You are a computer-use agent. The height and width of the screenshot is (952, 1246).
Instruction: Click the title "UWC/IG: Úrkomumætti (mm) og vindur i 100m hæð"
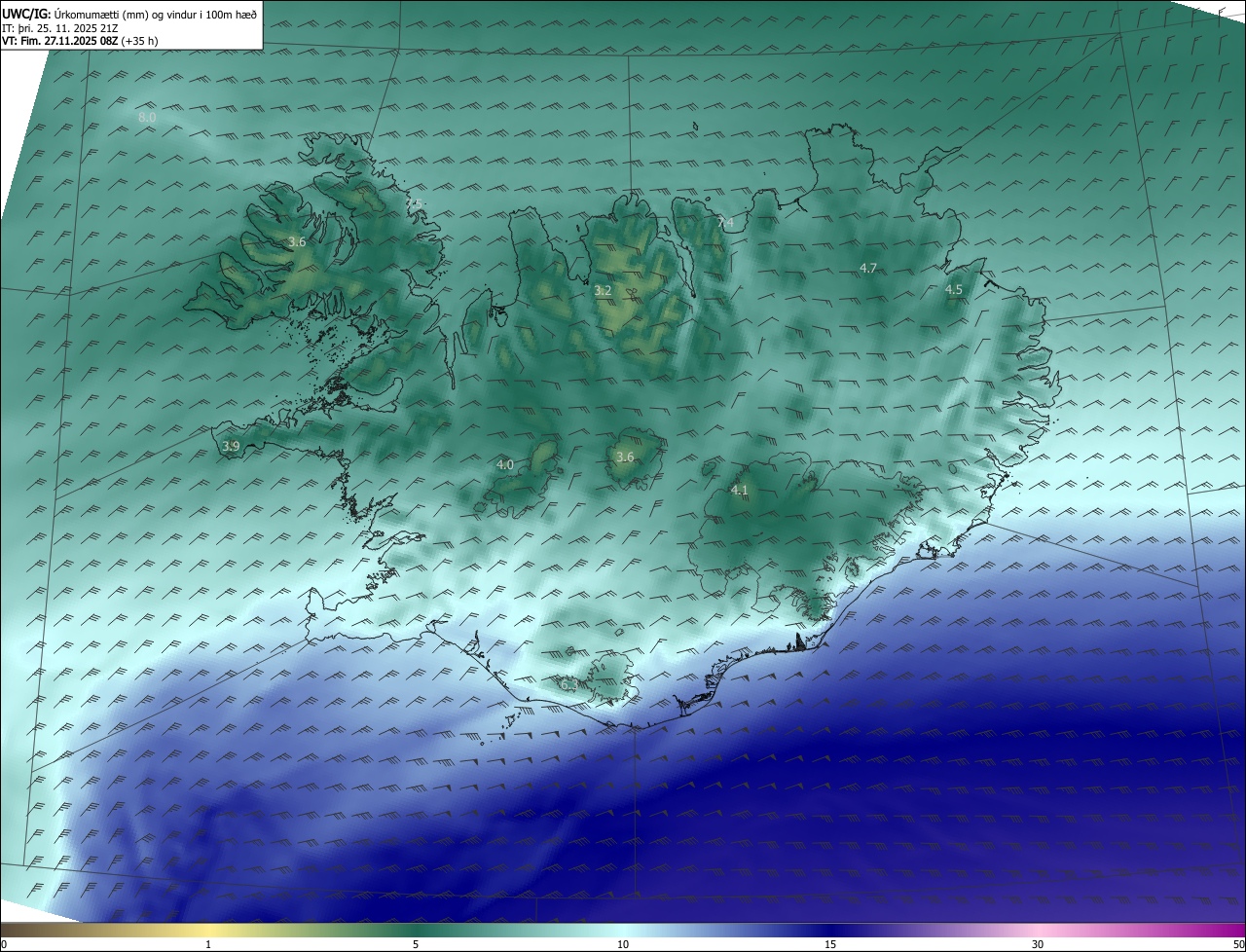coord(129,14)
